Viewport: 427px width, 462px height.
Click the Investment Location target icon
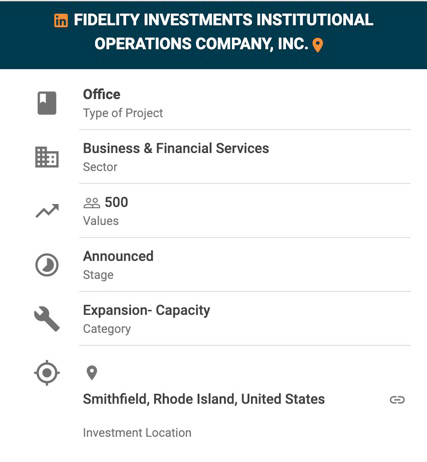pos(47,373)
